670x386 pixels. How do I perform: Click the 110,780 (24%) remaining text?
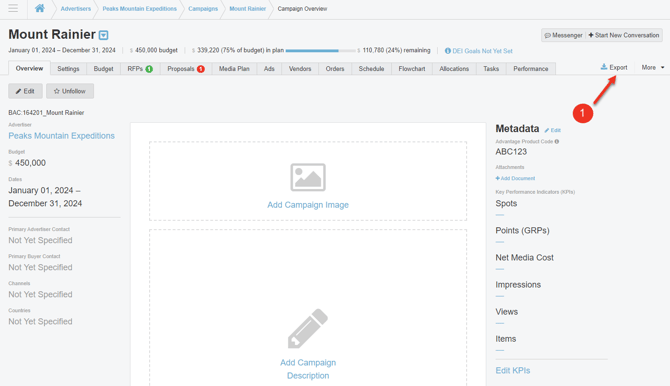[396, 50]
